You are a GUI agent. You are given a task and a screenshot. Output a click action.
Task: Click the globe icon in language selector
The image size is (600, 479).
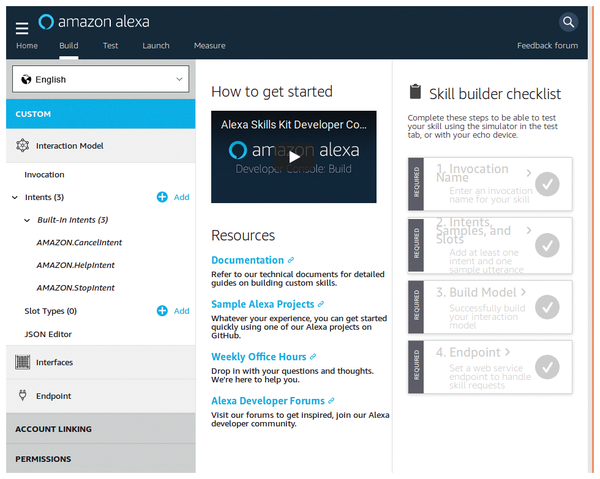[26, 79]
